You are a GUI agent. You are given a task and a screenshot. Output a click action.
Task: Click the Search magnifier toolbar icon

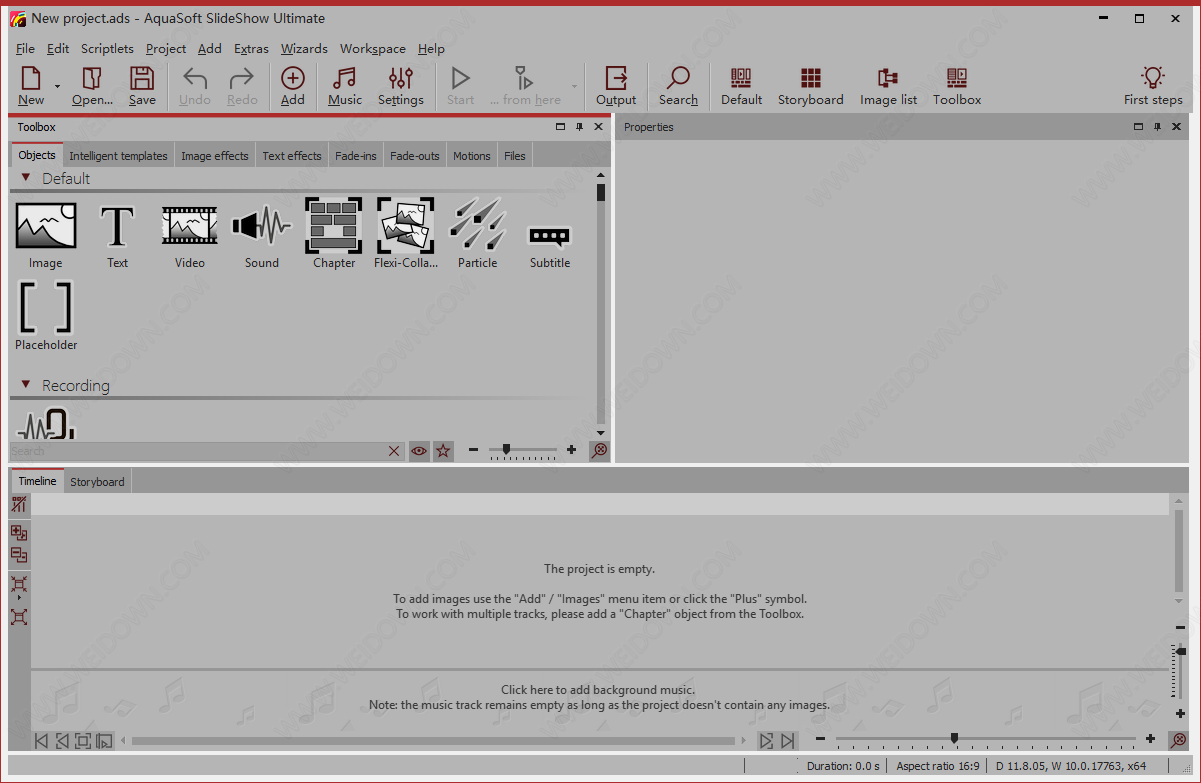click(678, 86)
